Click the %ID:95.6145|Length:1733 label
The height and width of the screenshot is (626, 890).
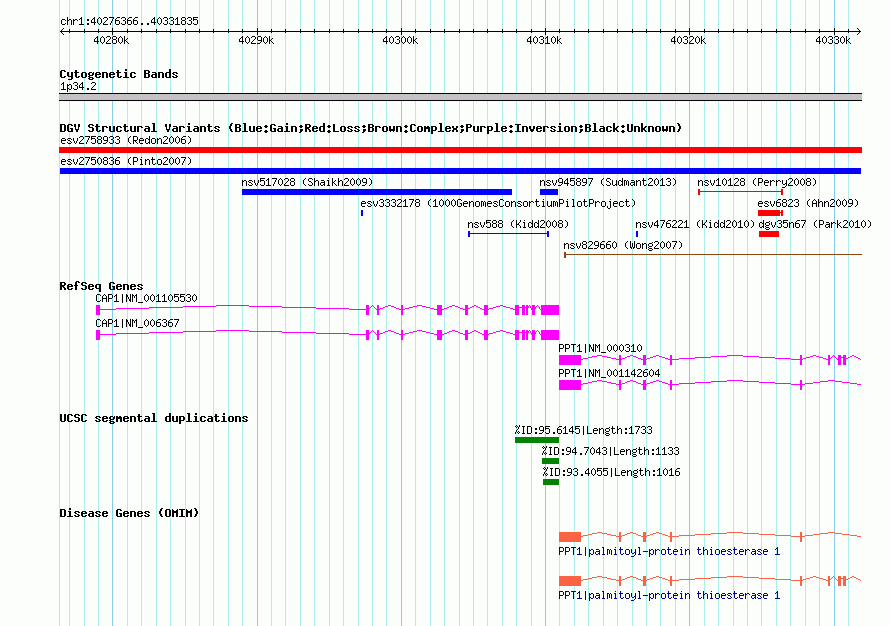click(x=583, y=430)
